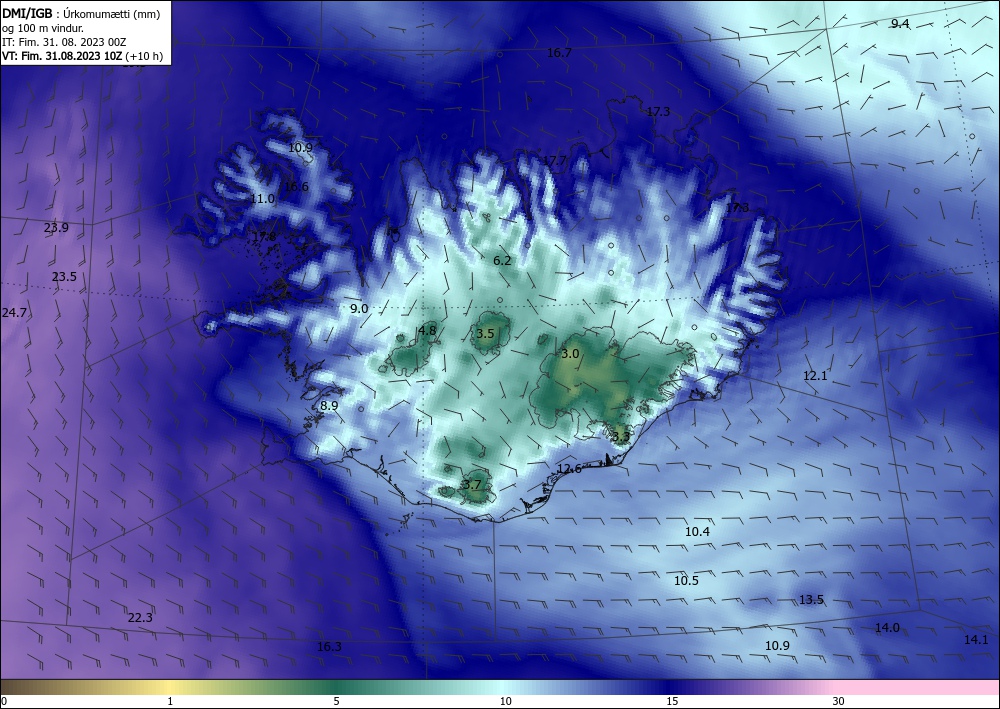Image resolution: width=1000 pixels, height=709 pixels.
Task: Select the 23.9 value label
Action: pos(56,227)
